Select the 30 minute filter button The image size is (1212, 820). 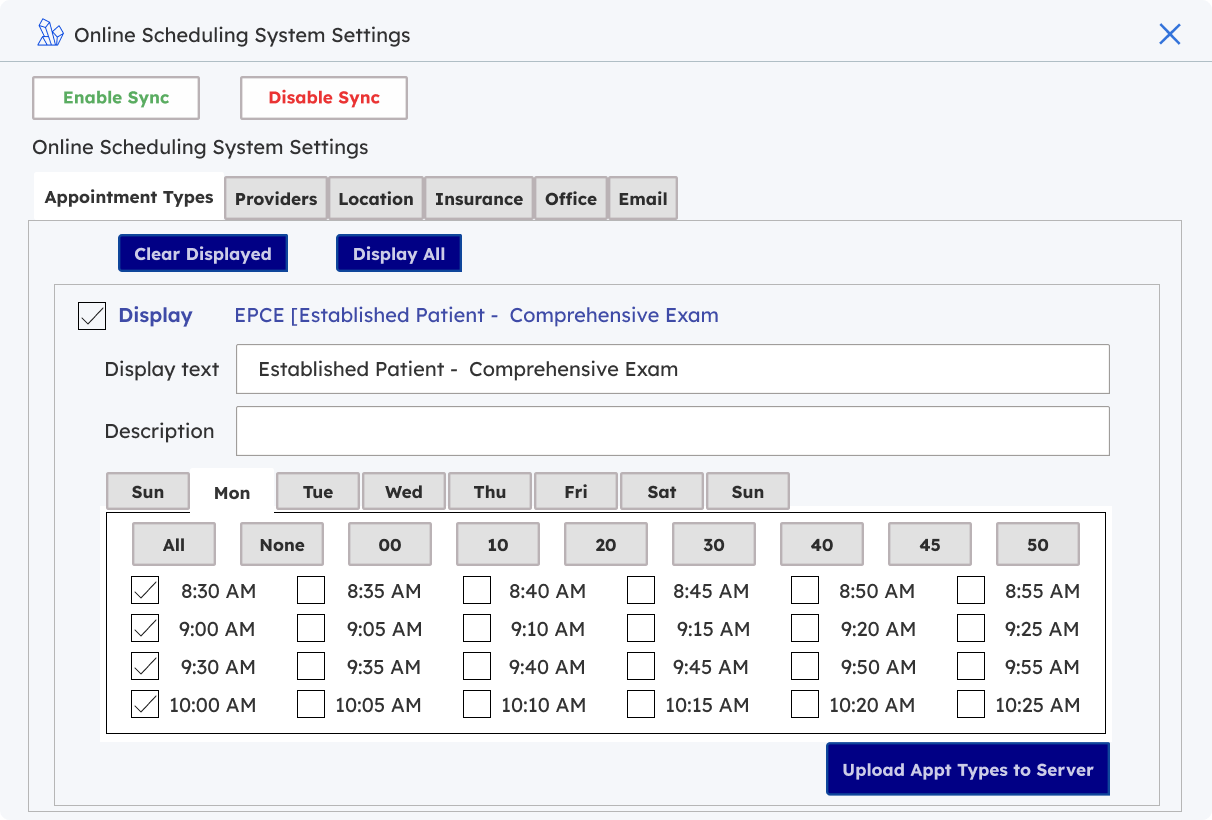[714, 545]
